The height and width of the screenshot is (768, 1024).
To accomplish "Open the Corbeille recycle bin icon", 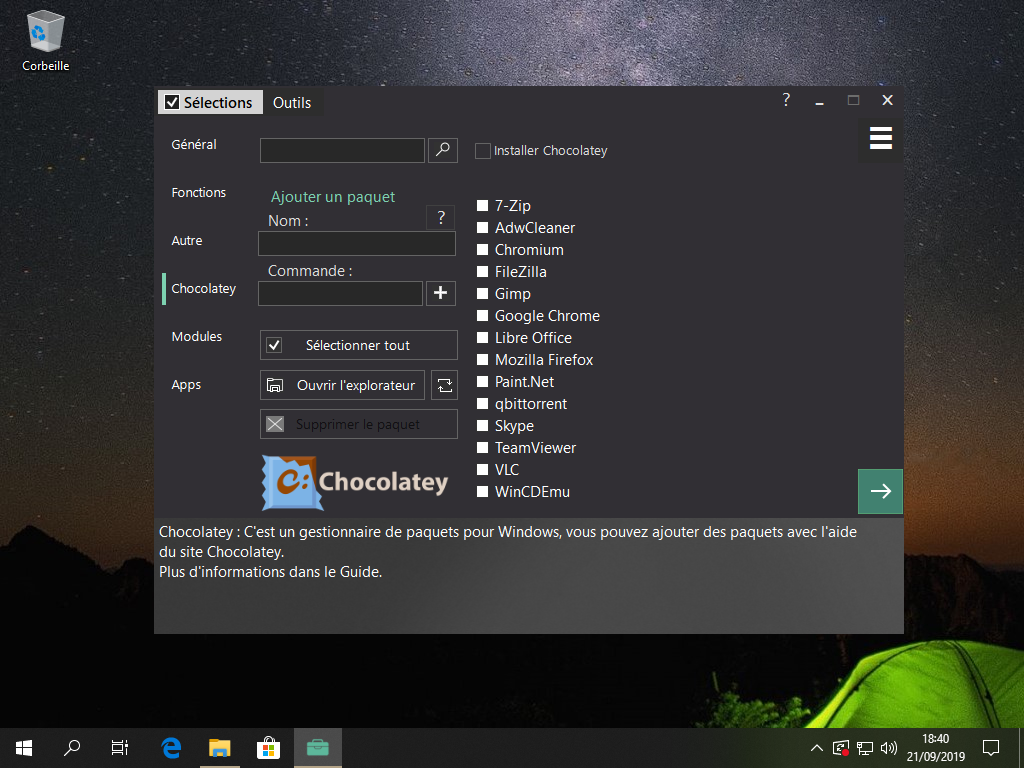I will pos(46,40).
